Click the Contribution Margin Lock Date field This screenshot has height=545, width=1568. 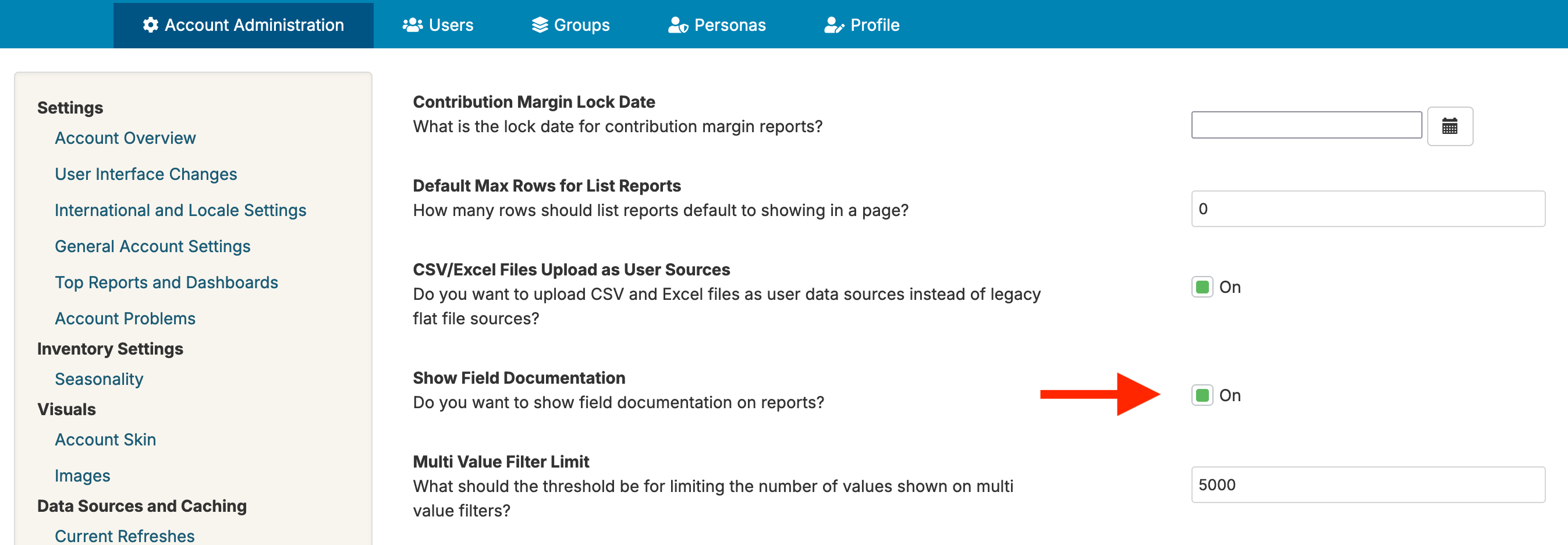1306,125
